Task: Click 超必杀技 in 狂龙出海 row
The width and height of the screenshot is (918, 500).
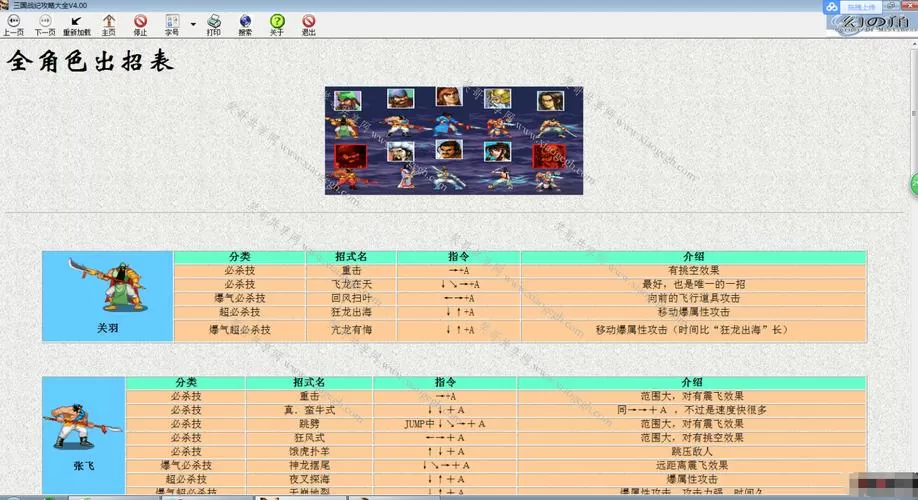Action: click(x=239, y=312)
